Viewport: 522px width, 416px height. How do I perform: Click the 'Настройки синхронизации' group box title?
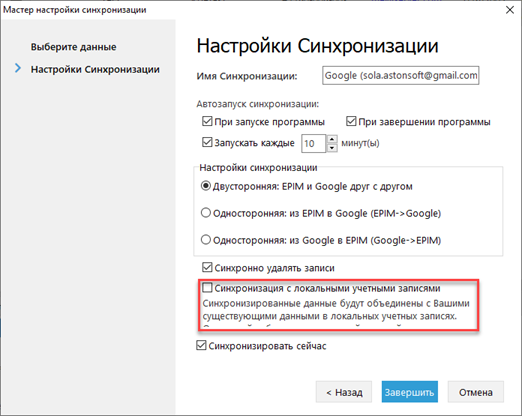click(258, 167)
